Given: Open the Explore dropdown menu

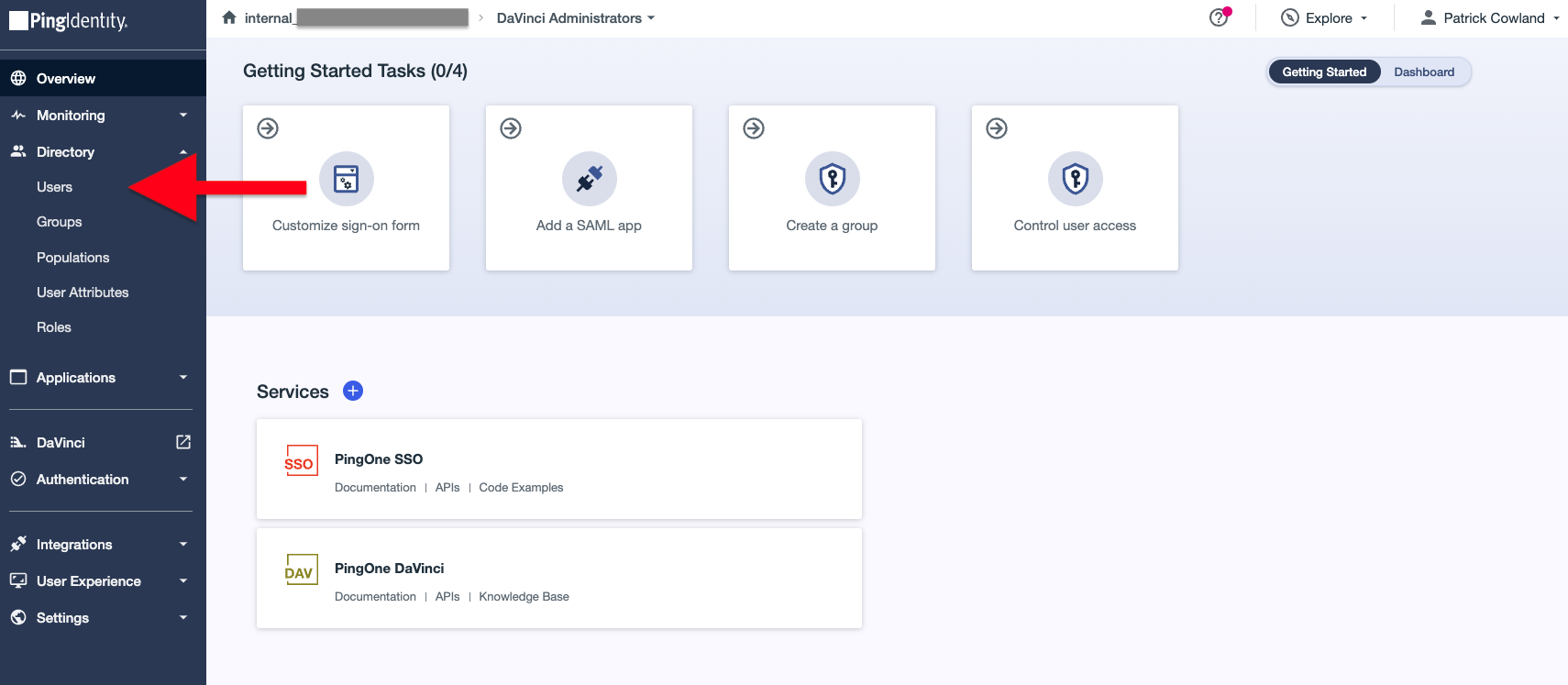Looking at the screenshot, I should (1324, 17).
